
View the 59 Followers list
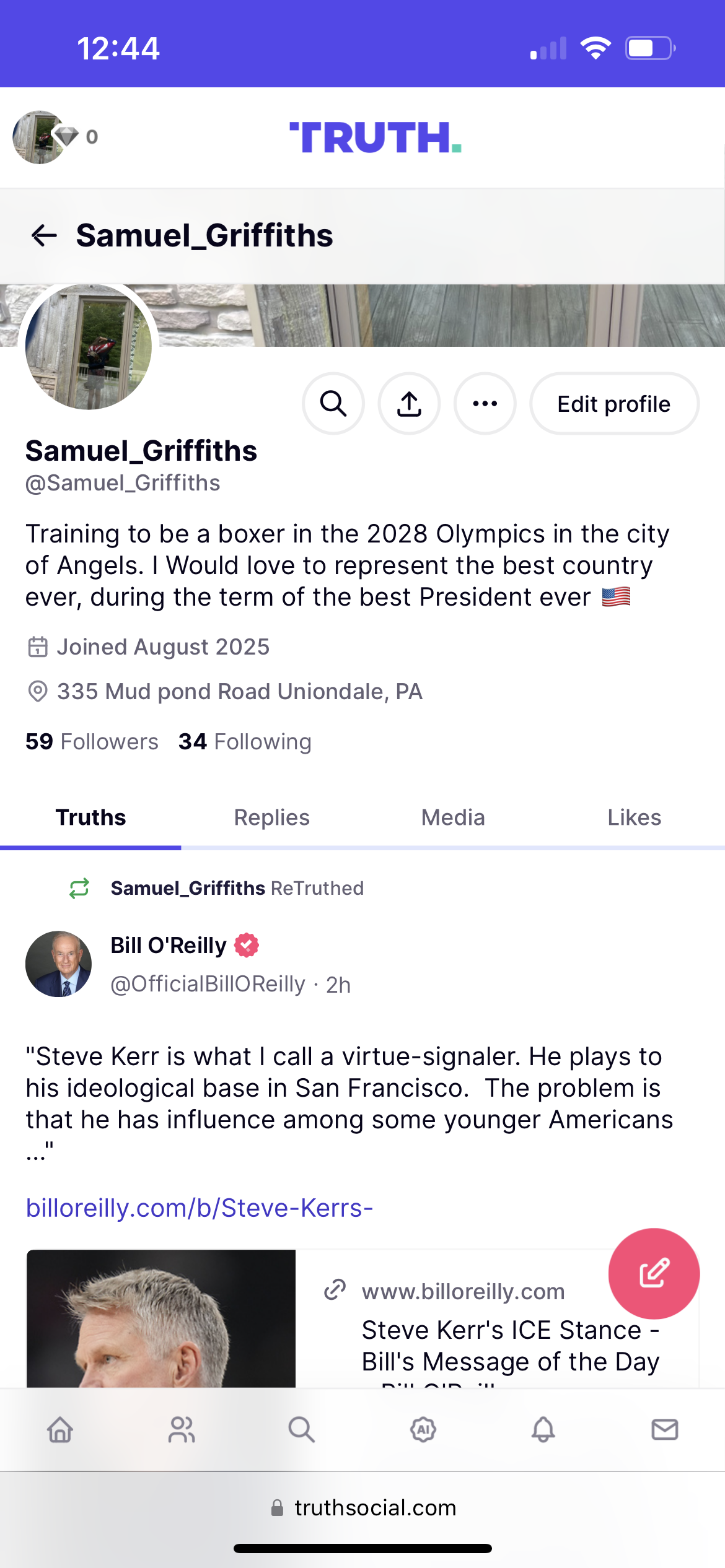[92, 741]
